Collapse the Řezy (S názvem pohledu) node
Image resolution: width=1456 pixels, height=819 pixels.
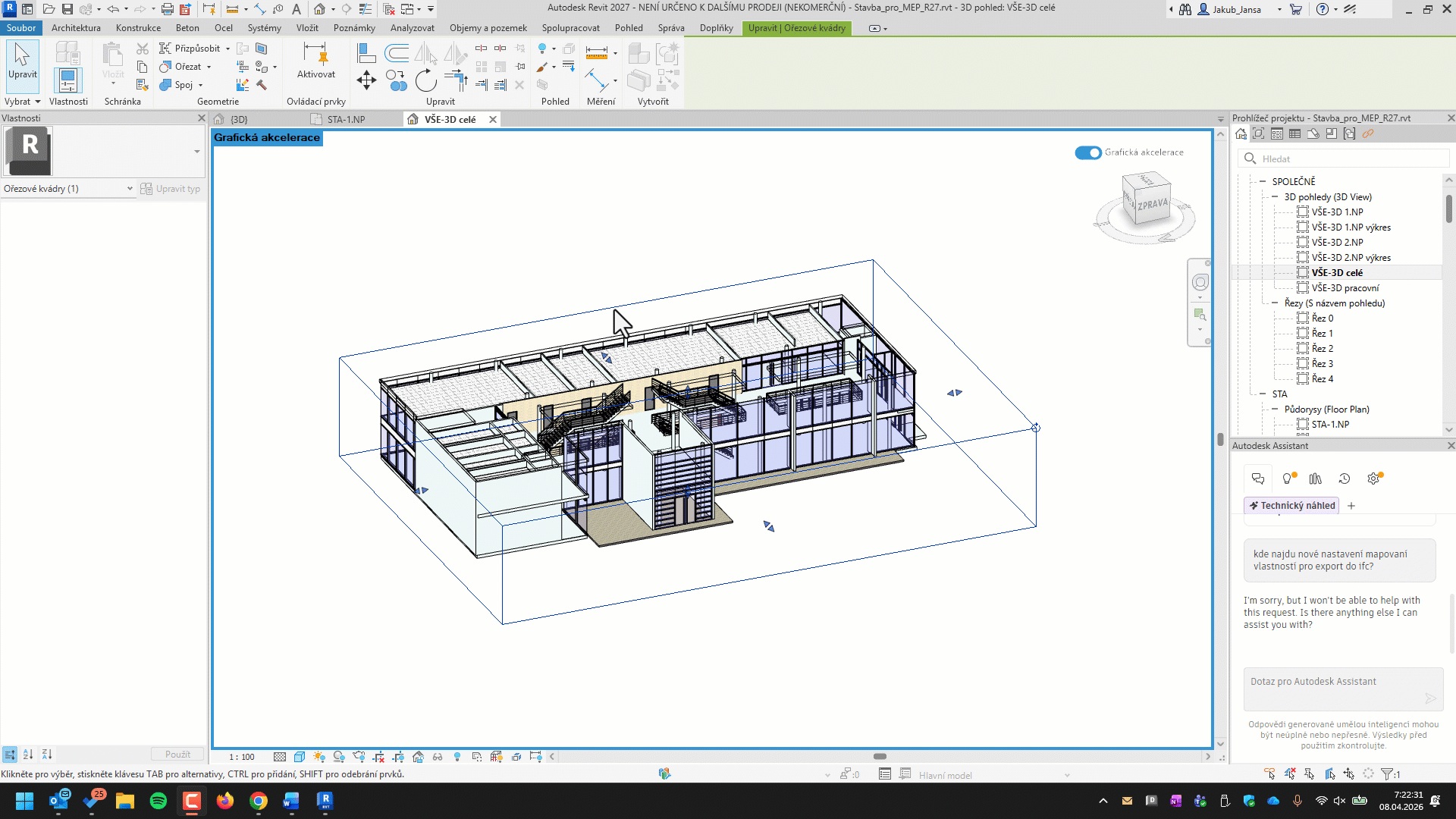click(1276, 303)
